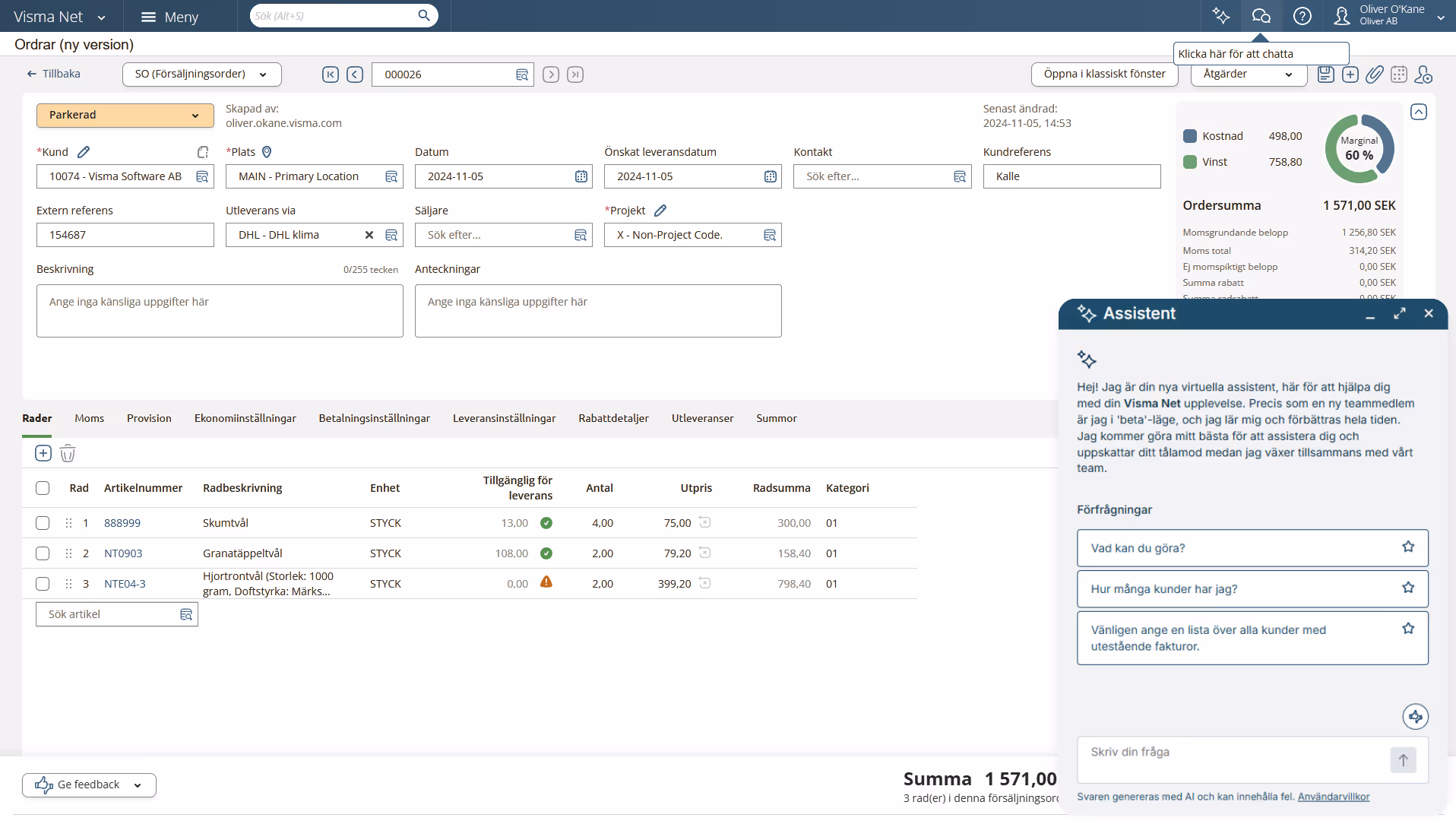Viewport: 1456px width, 821px height.
Task: Switch to the Provision tab
Action: click(149, 418)
